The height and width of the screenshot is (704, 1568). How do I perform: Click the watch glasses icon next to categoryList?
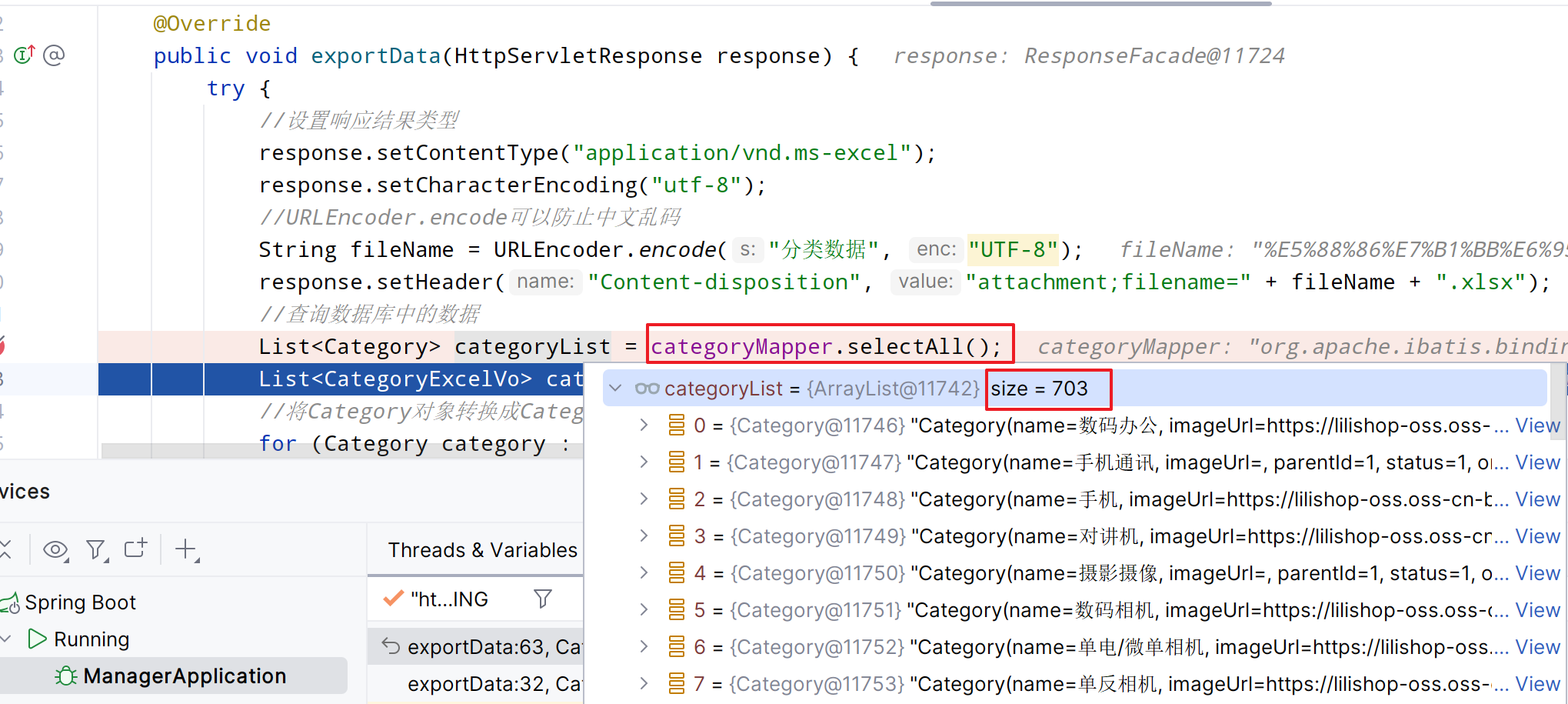[647, 389]
